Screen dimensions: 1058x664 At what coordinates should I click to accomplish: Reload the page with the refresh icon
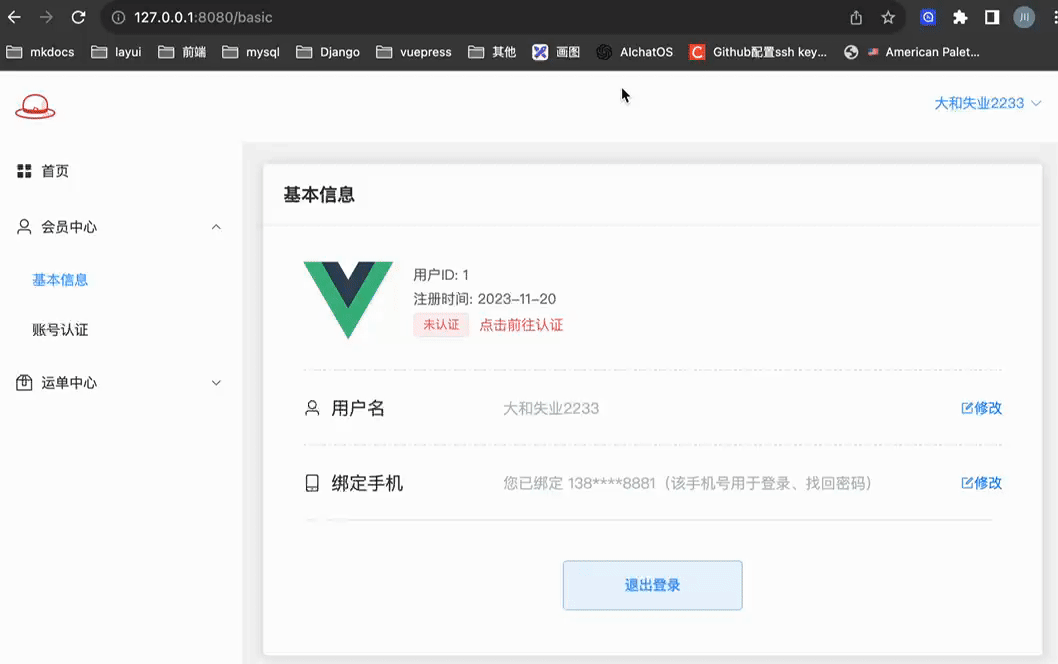point(78,17)
